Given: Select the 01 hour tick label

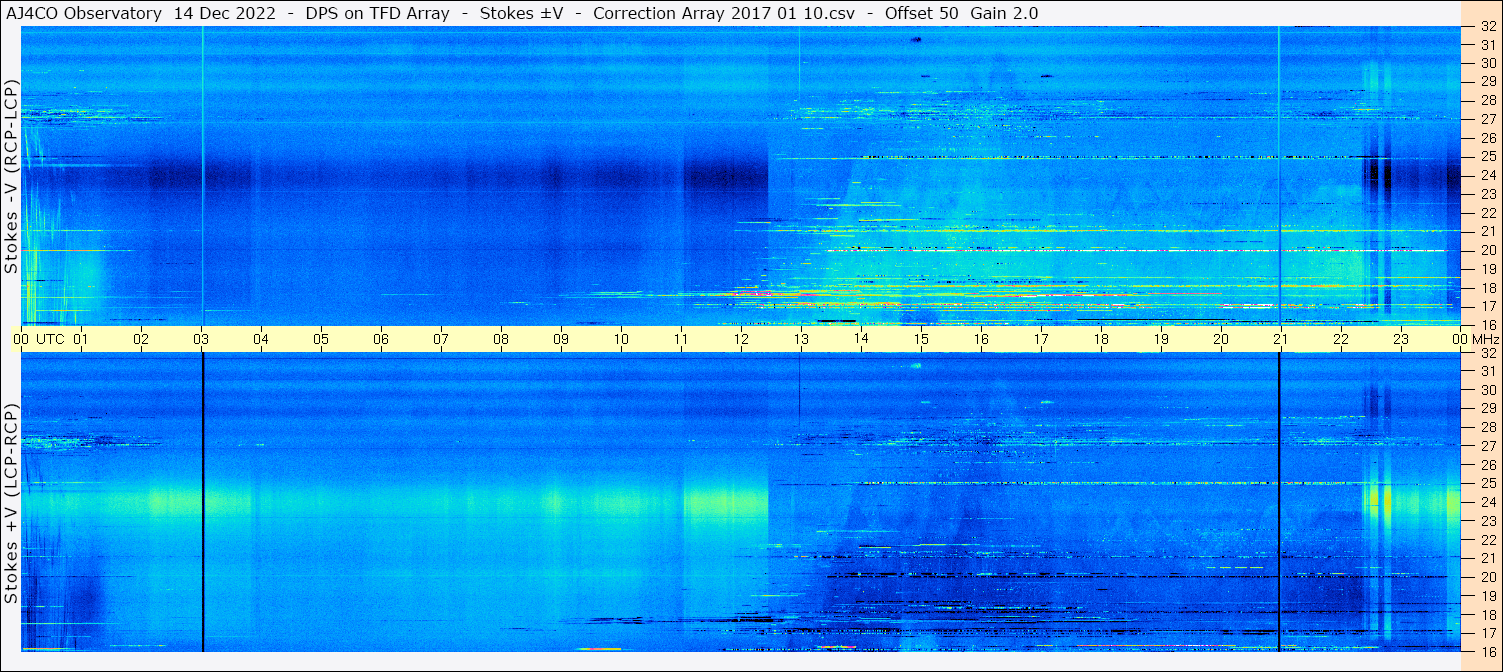Looking at the screenshot, I should pos(81,339).
